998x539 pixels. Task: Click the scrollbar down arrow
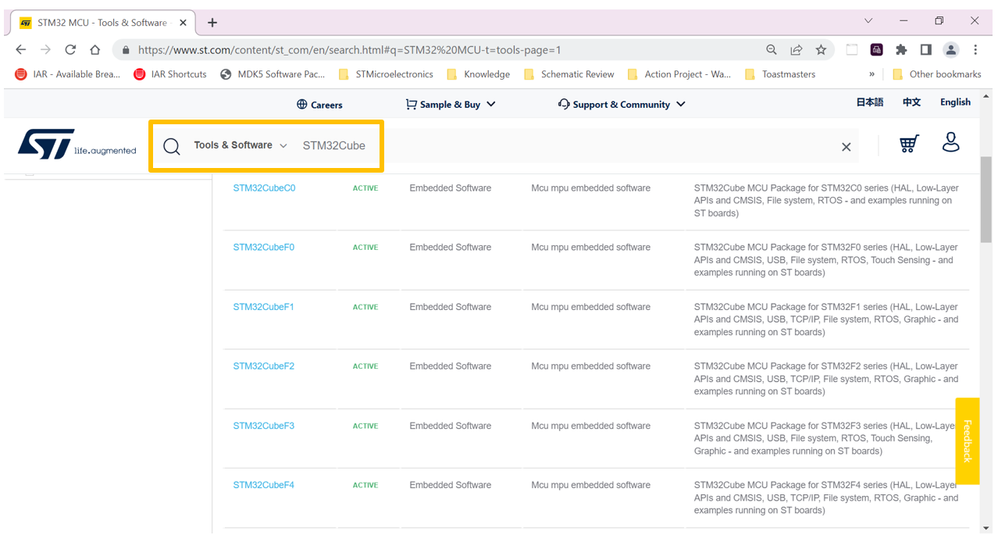tap(987, 528)
